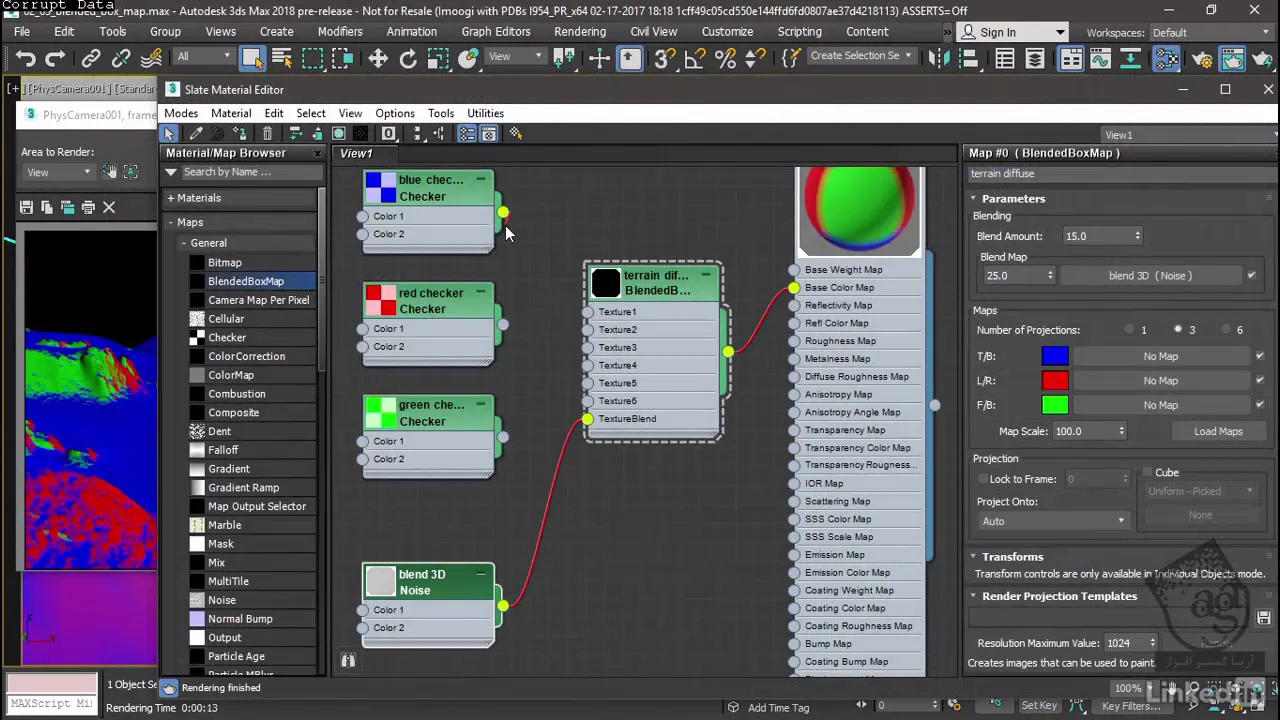The image size is (1280, 720).
Task: Click the Undo arrow icon
Action: coord(26,59)
